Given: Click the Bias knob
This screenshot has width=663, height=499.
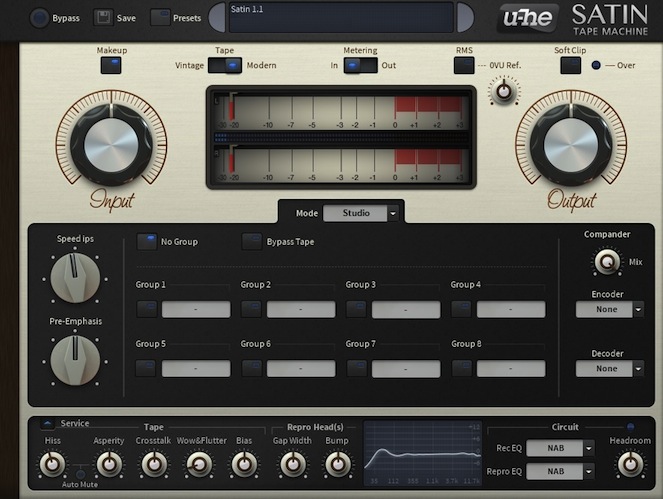Looking at the screenshot, I should point(244,464).
